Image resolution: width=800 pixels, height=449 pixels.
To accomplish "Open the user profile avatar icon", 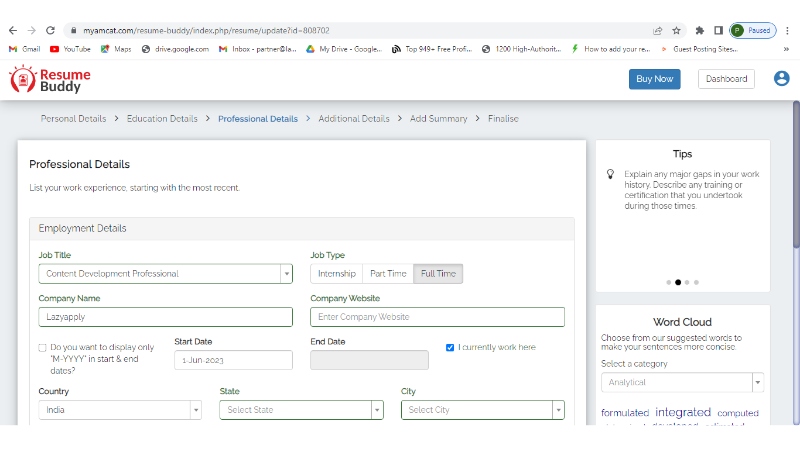I will point(781,79).
